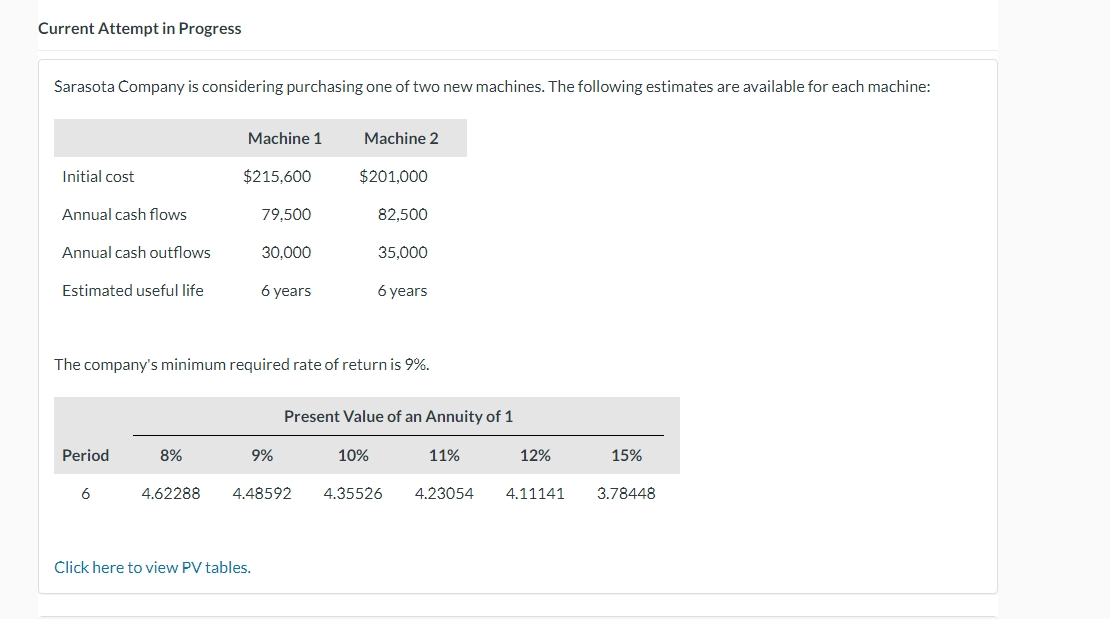The width and height of the screenshot is (1110, 619).
Task: Select the 4.48592 annuity factor
Action: coord(262,494)
